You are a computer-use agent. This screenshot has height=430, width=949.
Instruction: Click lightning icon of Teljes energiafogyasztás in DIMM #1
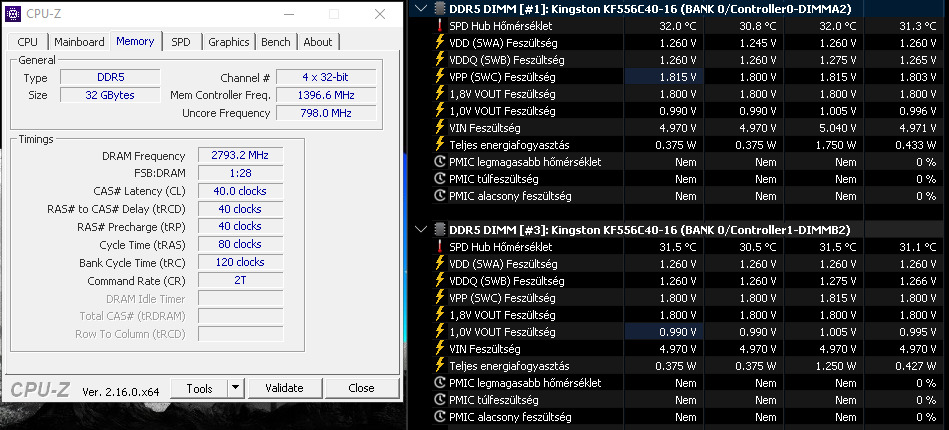pos(440,144)
